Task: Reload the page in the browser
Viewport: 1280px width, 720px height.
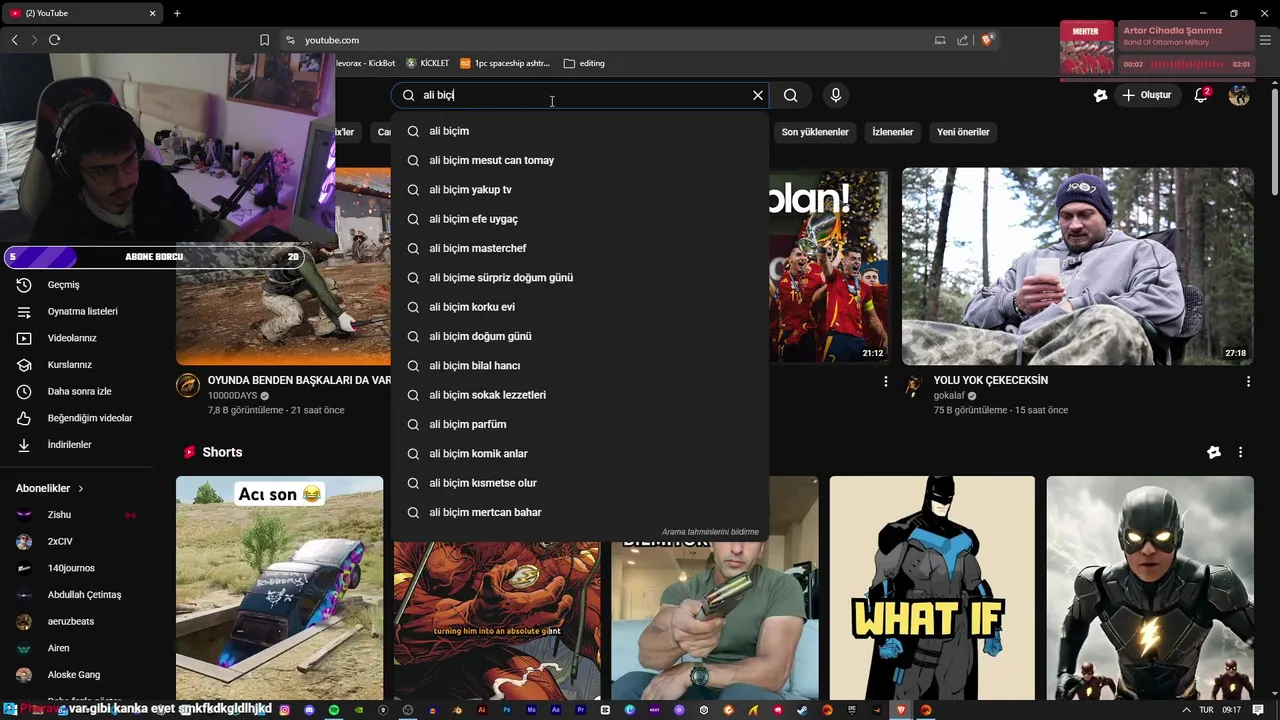Action: (54, 40)
